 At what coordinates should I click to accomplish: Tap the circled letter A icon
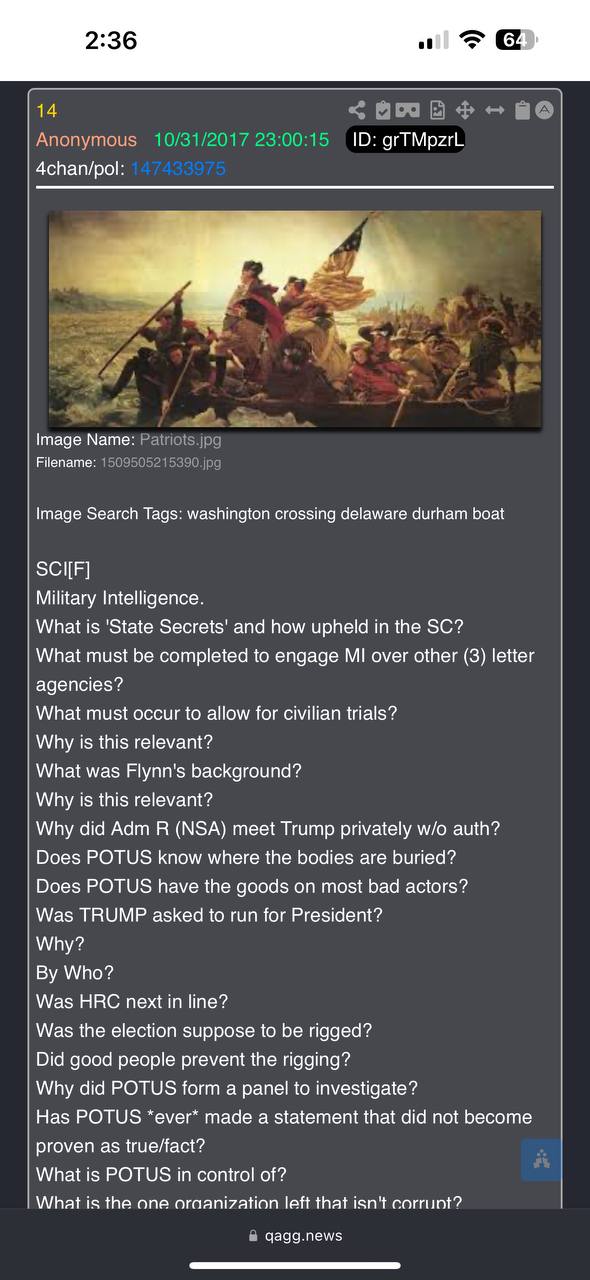[x=544, y=111]
